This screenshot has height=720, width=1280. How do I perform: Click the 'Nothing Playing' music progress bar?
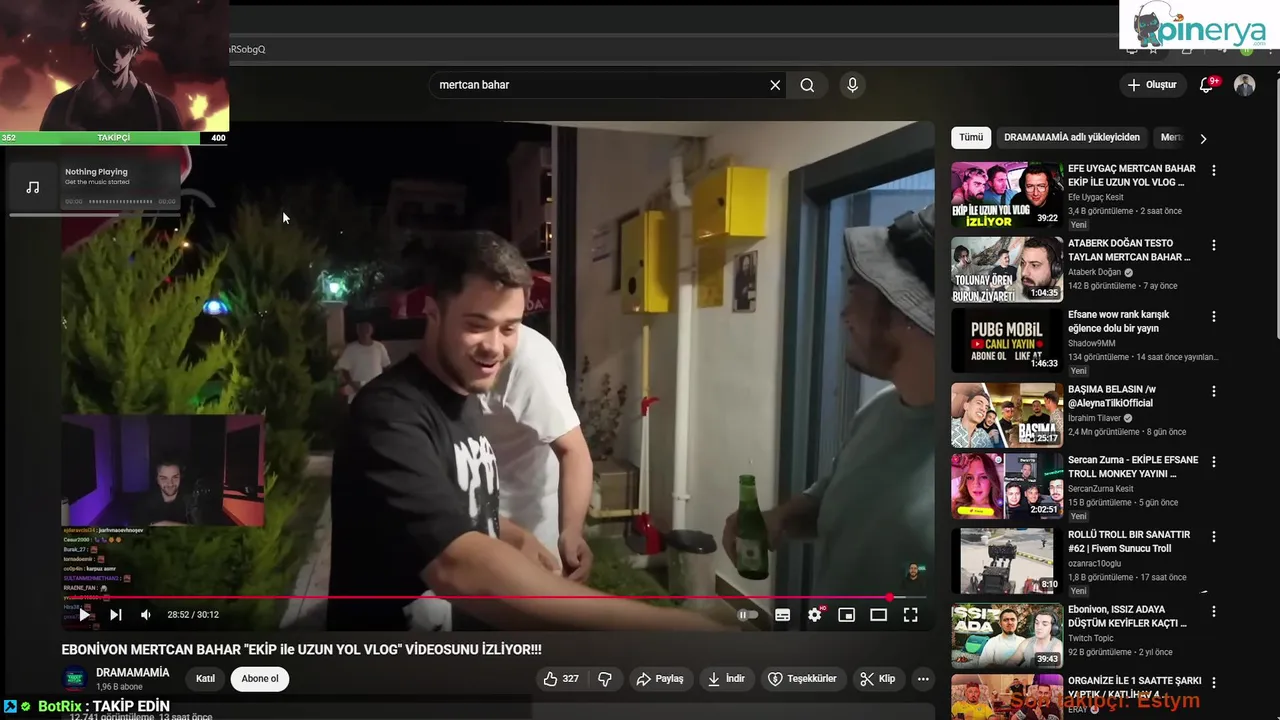tap(120, 201)
